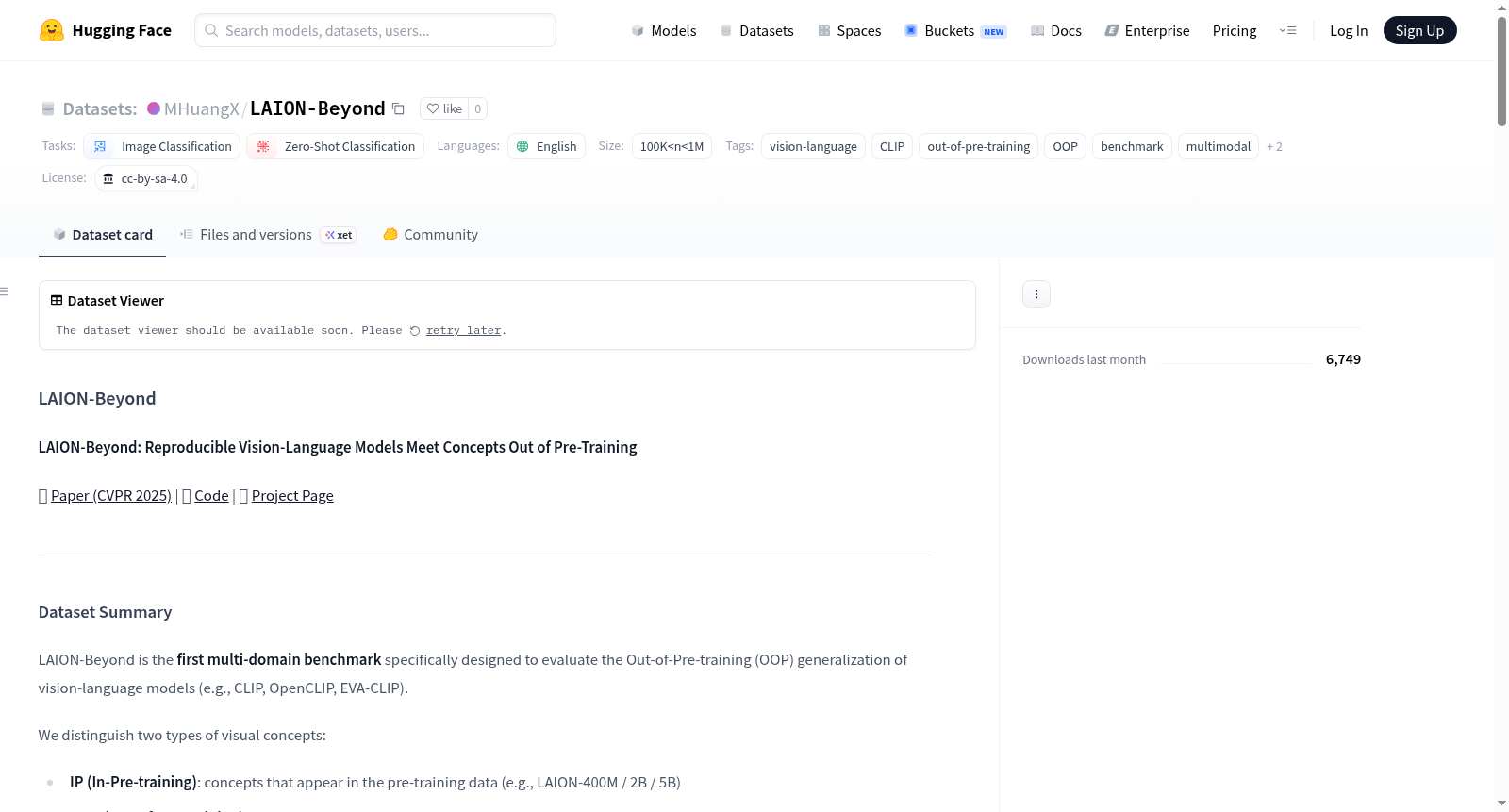
Task: Open the Project Page link
Action: click(x=292, y=495)
